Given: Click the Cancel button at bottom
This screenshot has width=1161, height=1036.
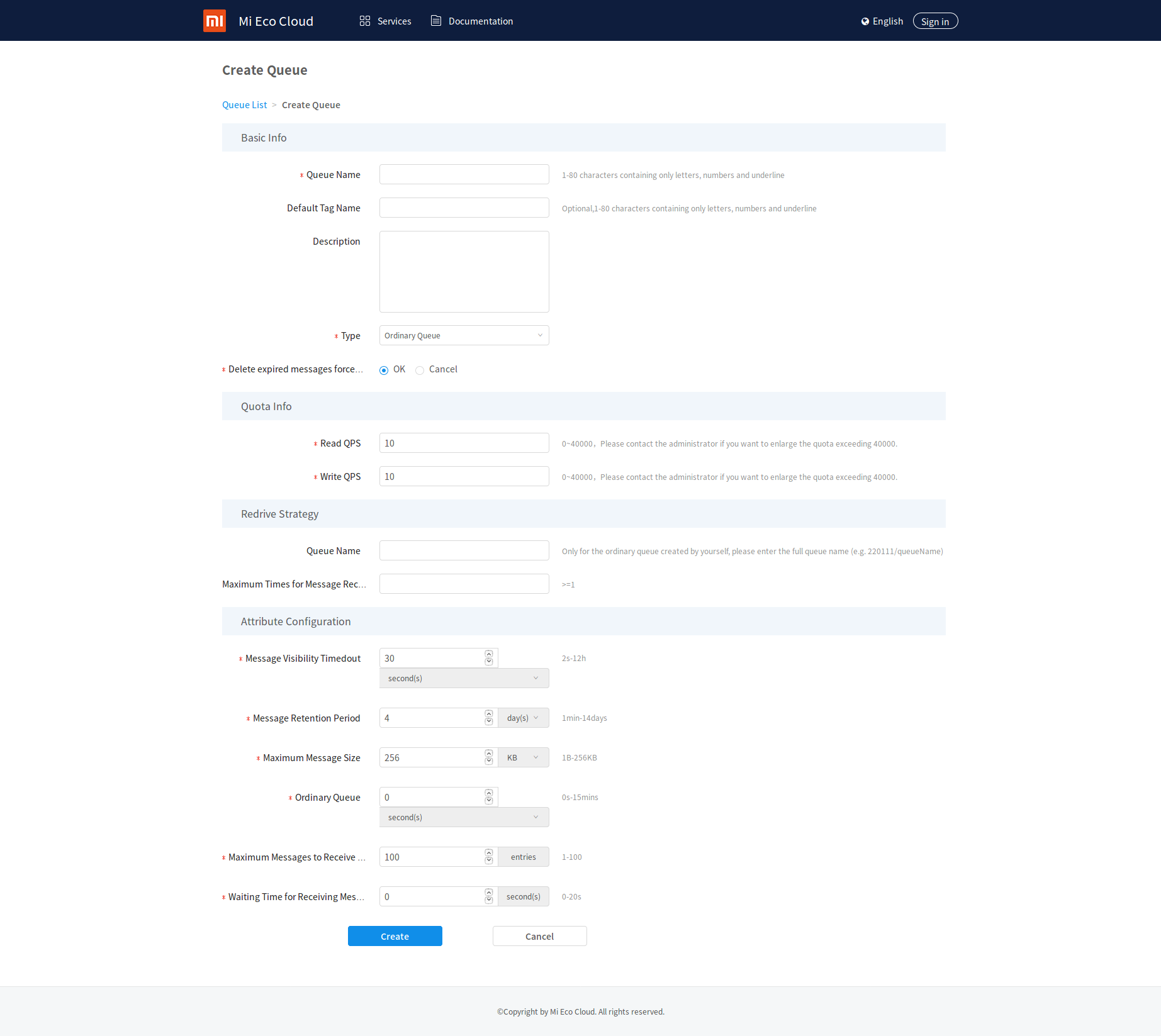Looking at the screenshot, I should [x=540, y=936].
